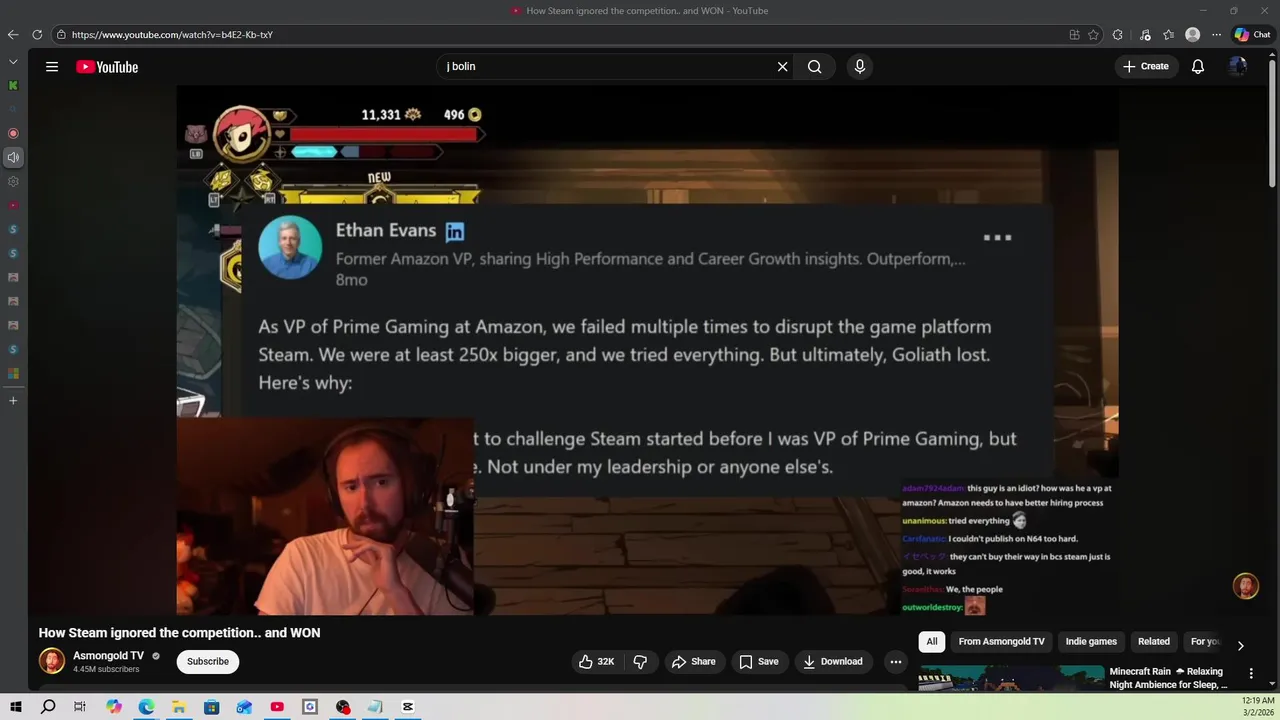Dislike this video

point(640,662)
